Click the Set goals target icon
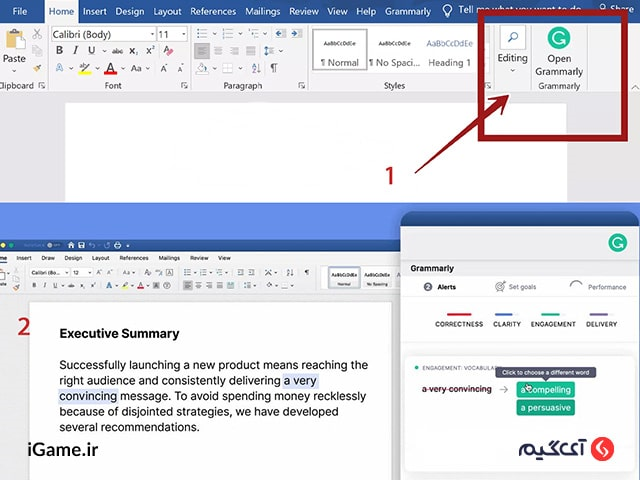640x480 pixels. [500, 286]
